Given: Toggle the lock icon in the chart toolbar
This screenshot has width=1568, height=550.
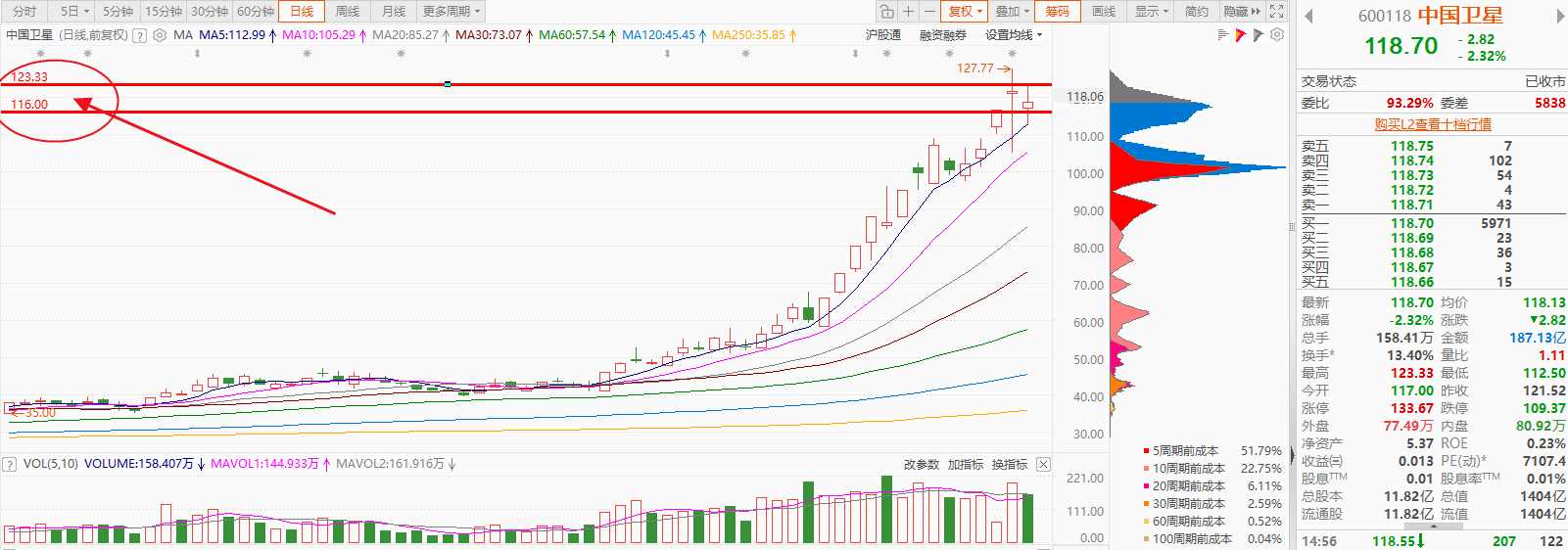Looking at the screenshot, I should [x=886, y=12].
